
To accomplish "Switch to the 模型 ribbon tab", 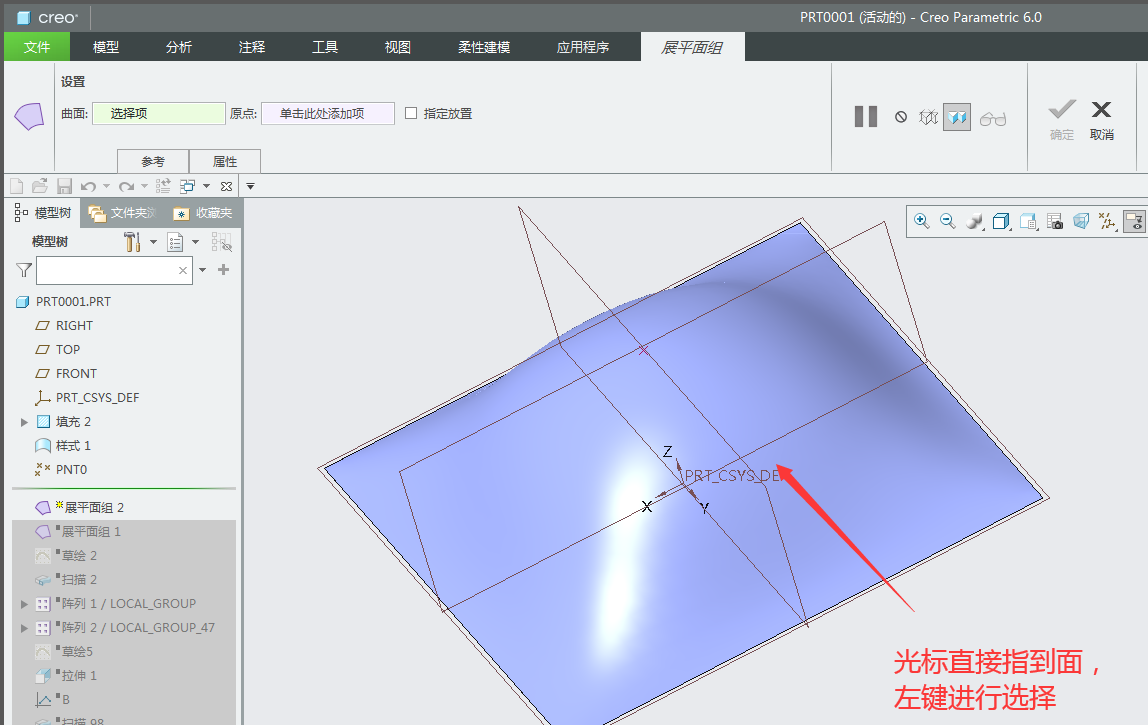I will tap(105, 47).
